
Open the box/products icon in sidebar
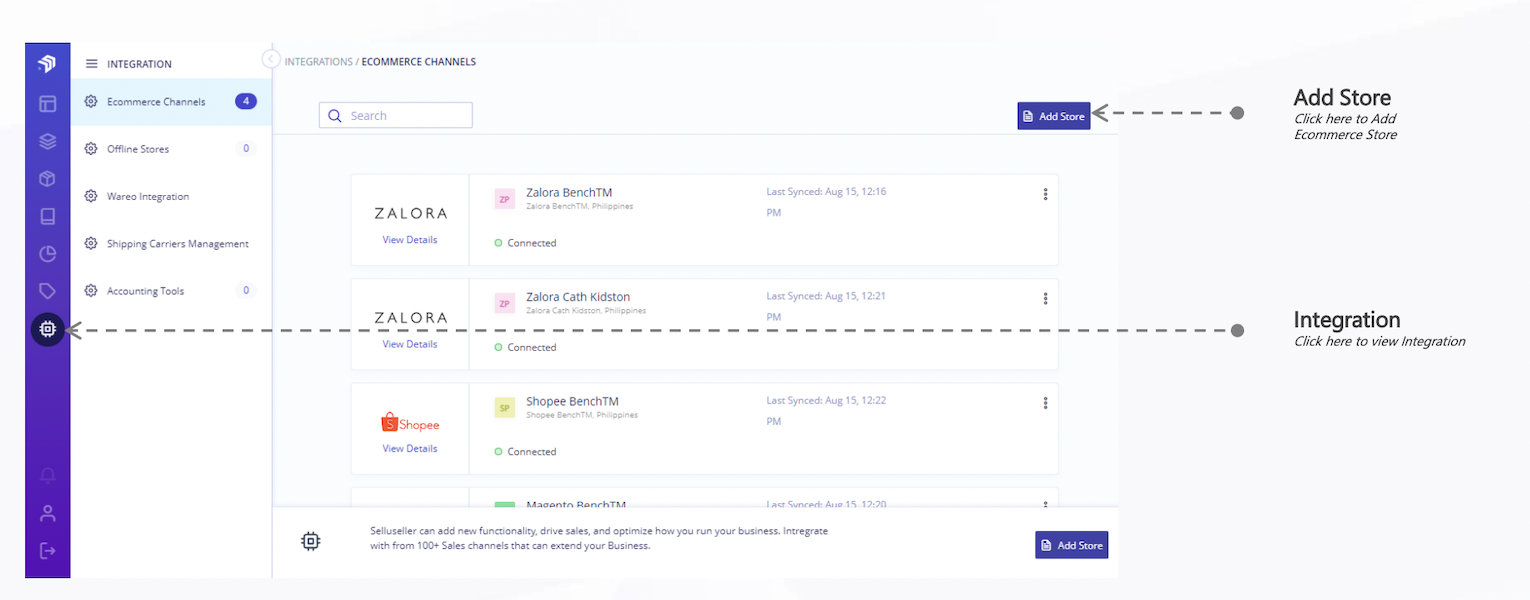tap(47, 179)
